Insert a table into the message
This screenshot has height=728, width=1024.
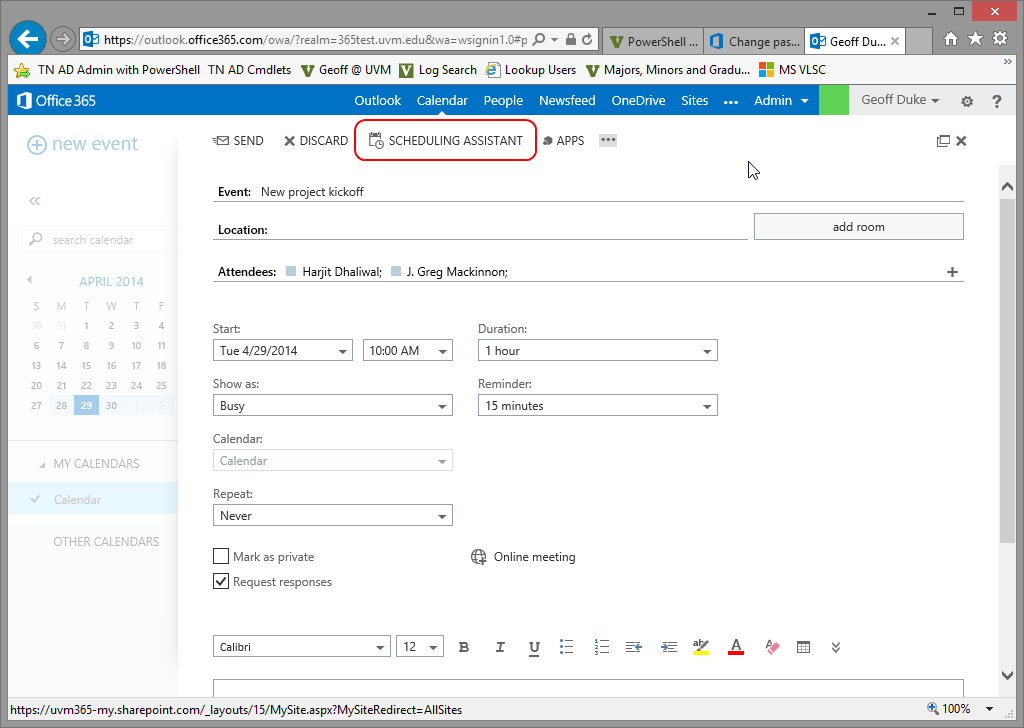point(803,647)
